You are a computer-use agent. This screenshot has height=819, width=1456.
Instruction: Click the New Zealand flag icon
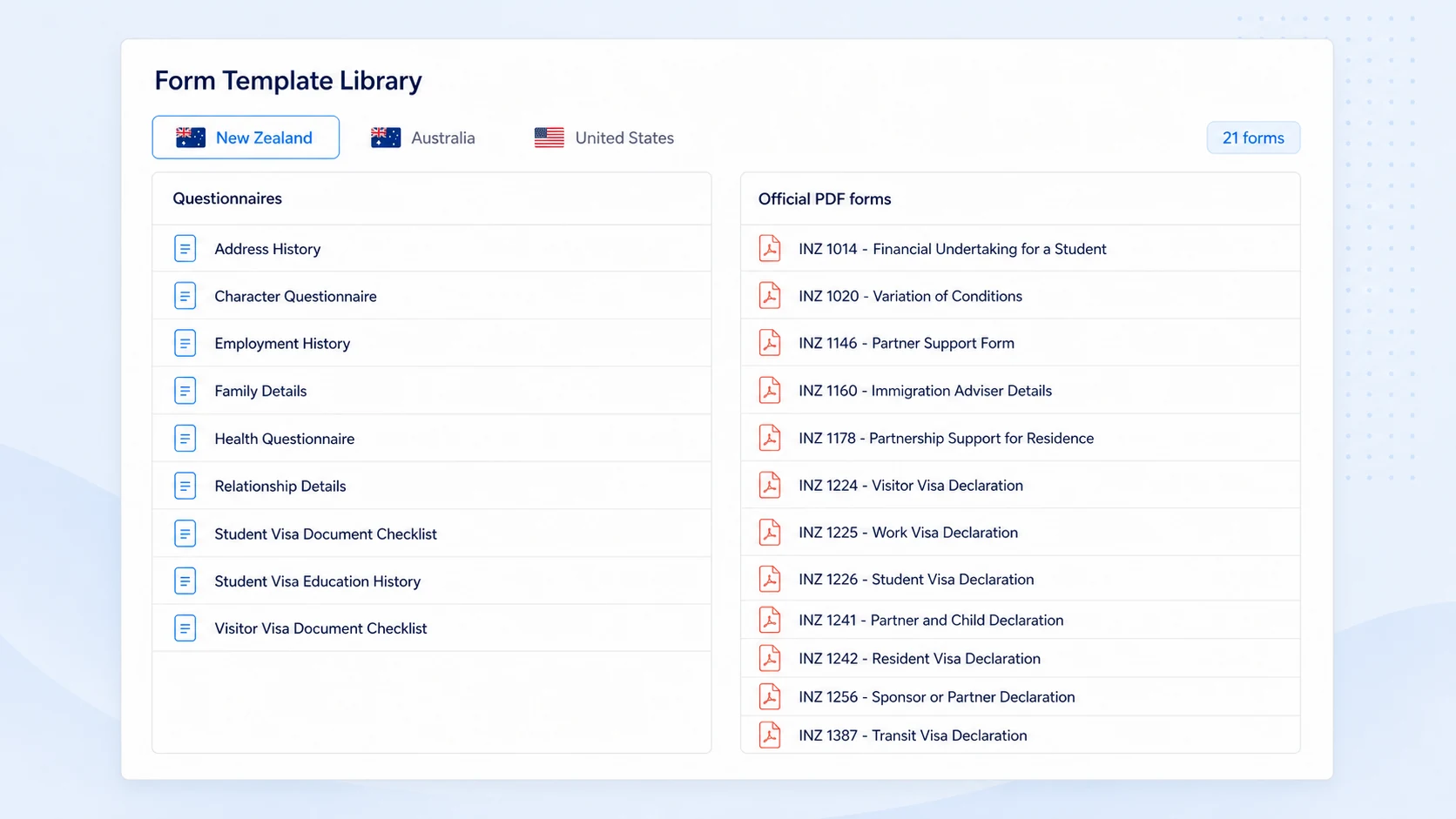point(191,138)
